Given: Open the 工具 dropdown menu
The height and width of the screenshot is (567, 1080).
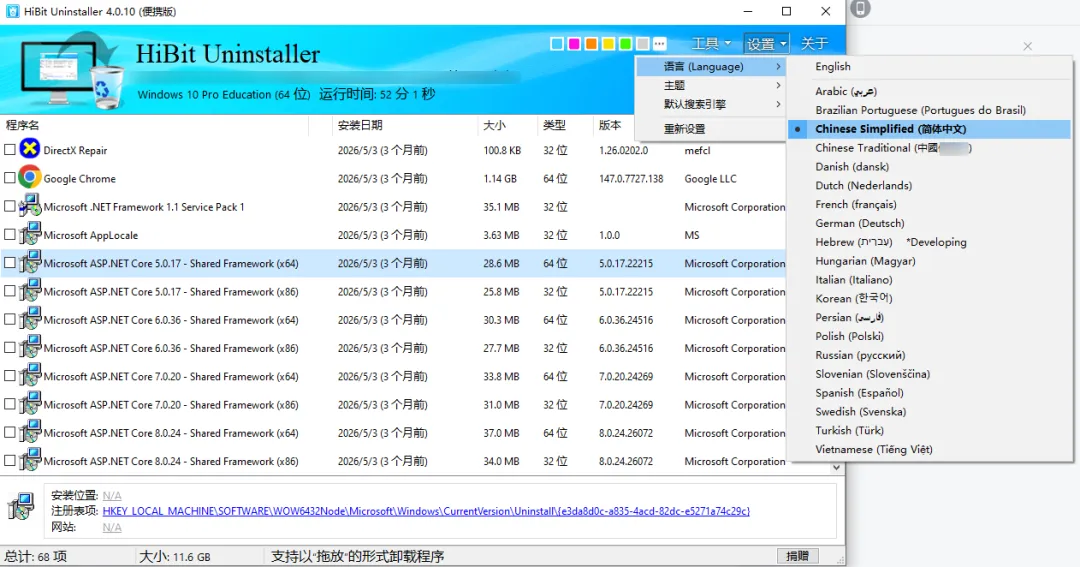Looking at the screenshot, I should pyautogui.click(x=711, y=43).
